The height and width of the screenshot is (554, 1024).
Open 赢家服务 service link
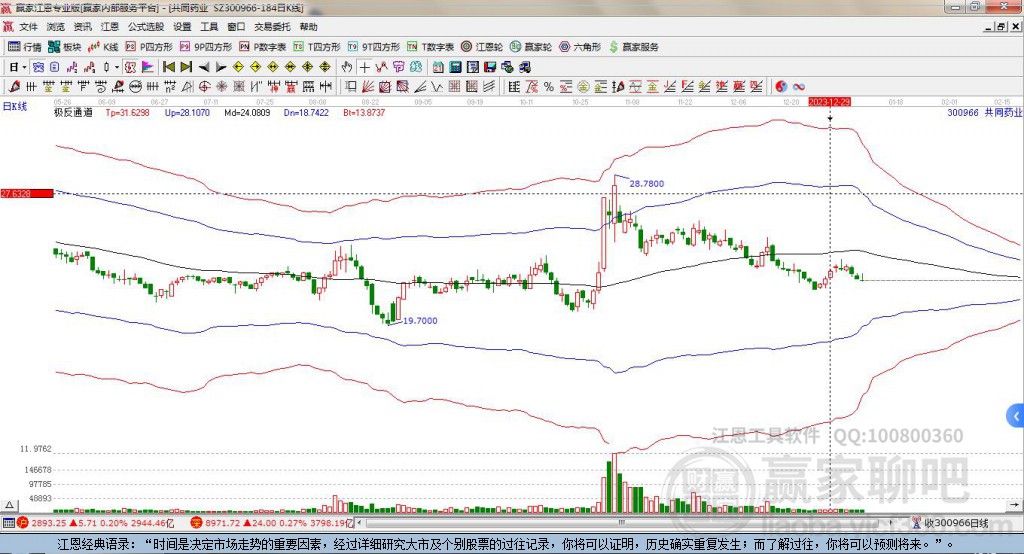click(x=633, y=47)
